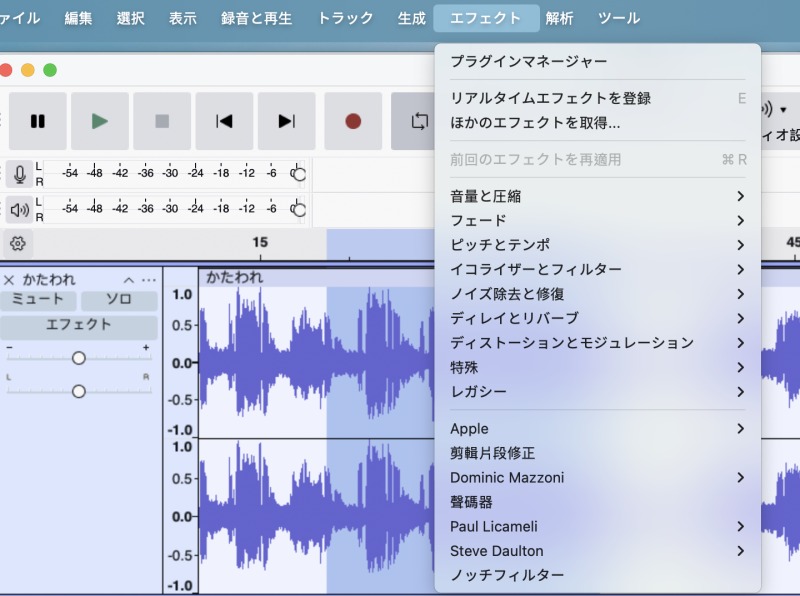The image size is (800, 596).
Task: Expand the ピッチとテンポ submenu
Action: pyautogui.click(x=597, y=245)
